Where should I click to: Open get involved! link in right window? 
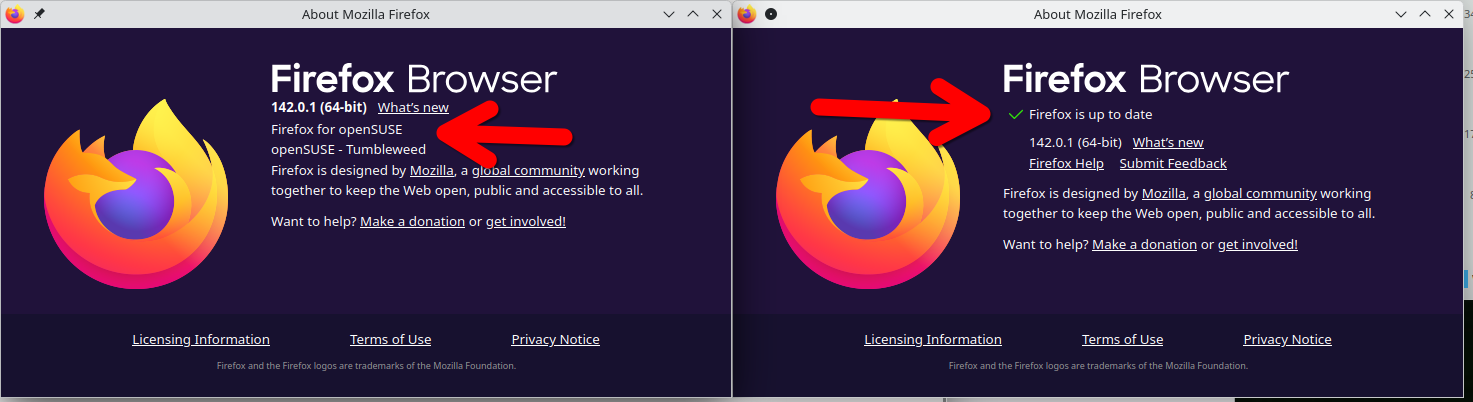1258,244
